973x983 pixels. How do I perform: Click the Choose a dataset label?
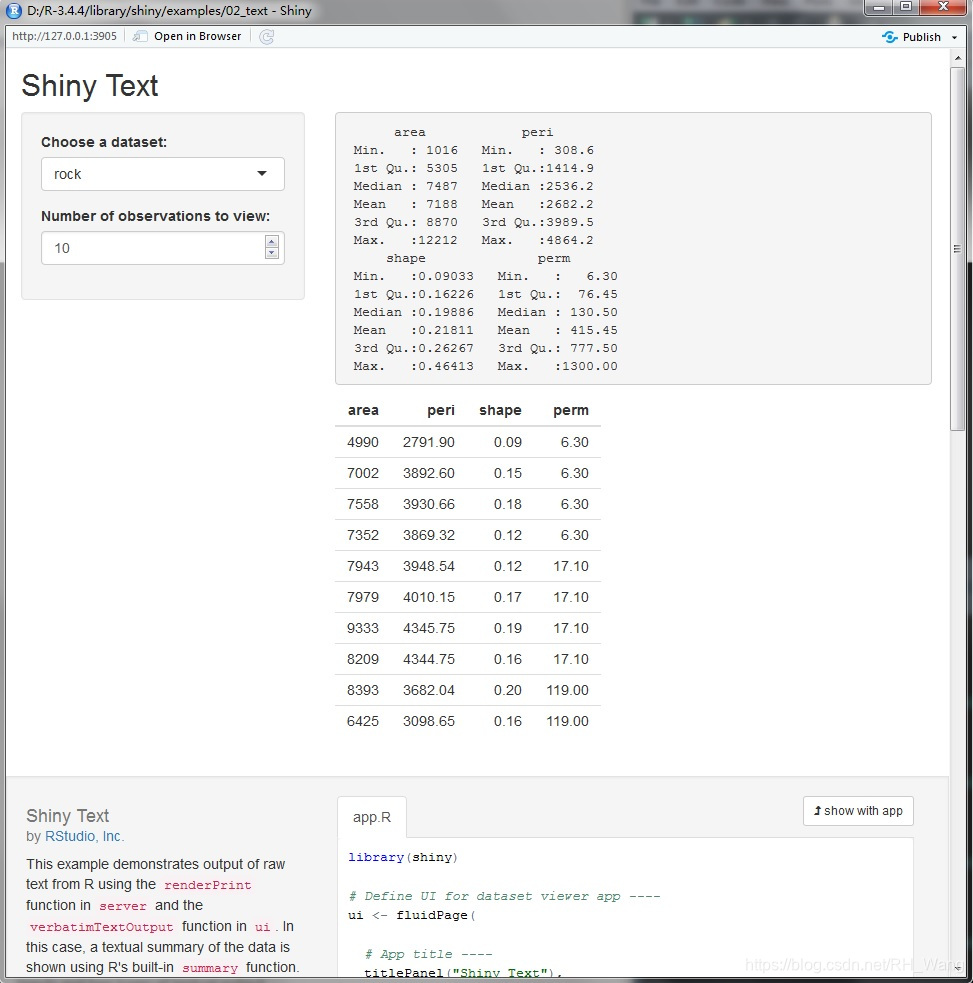(x=104, y=142)
